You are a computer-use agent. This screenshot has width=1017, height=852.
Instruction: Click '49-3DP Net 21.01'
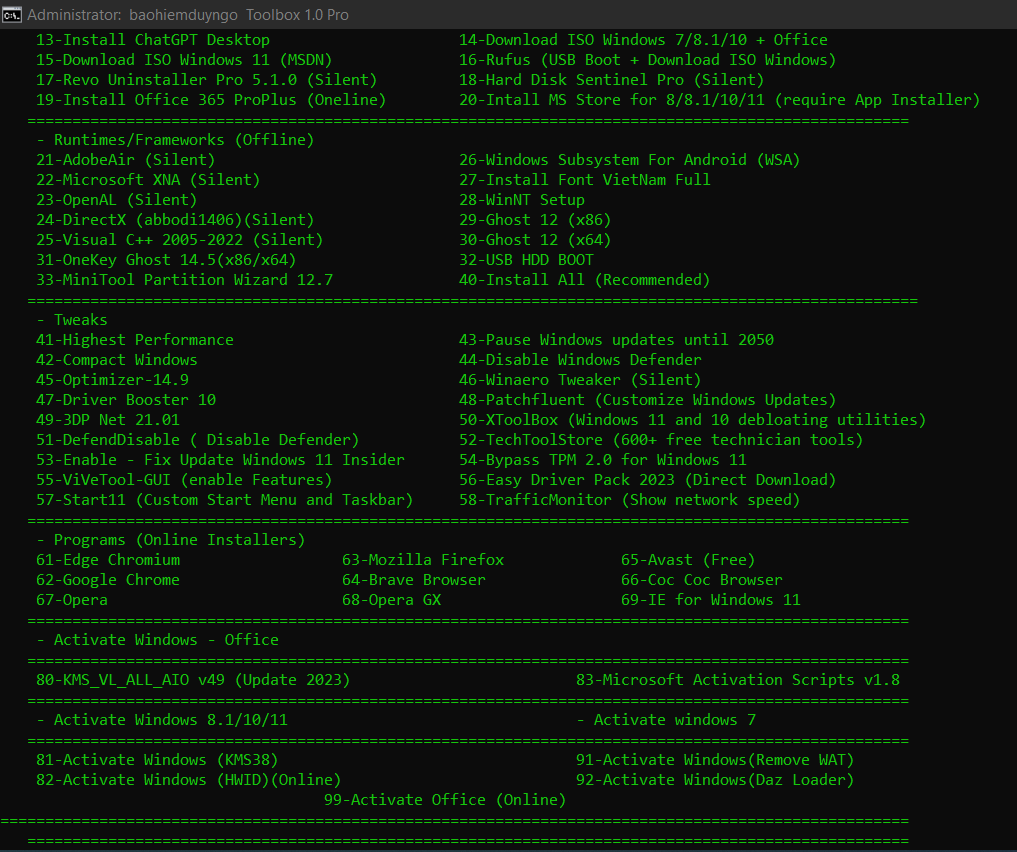point(108,420)
